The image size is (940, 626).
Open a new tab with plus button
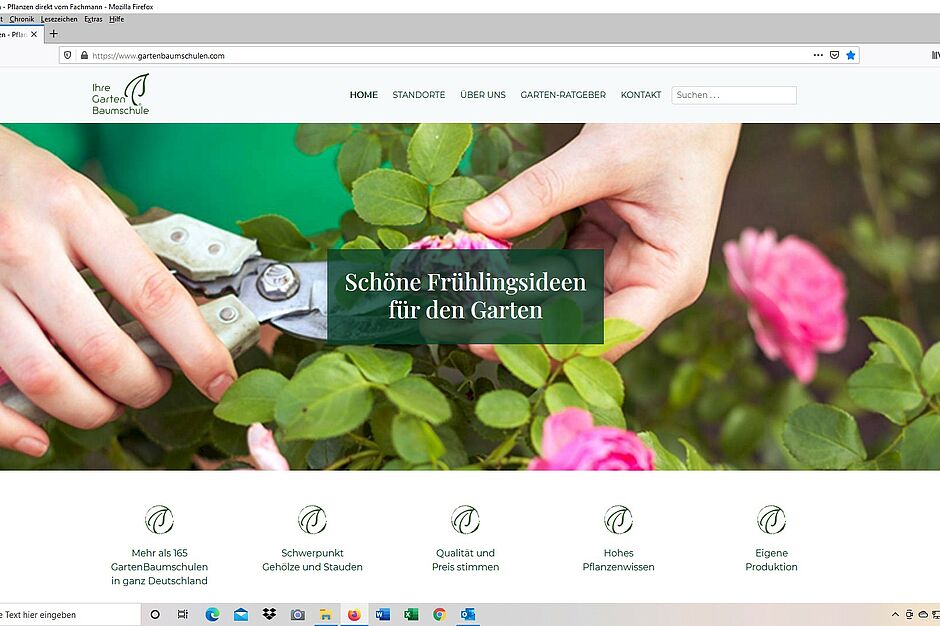(54, 34)
